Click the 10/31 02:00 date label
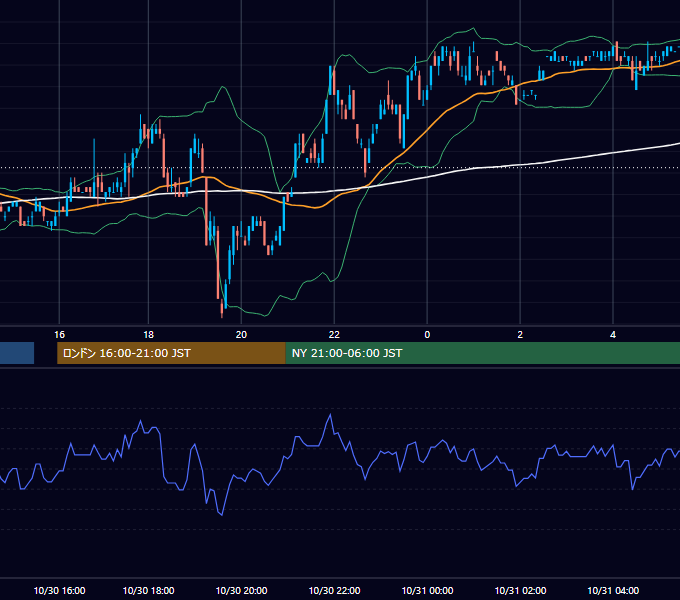 [x=520, y=590]
